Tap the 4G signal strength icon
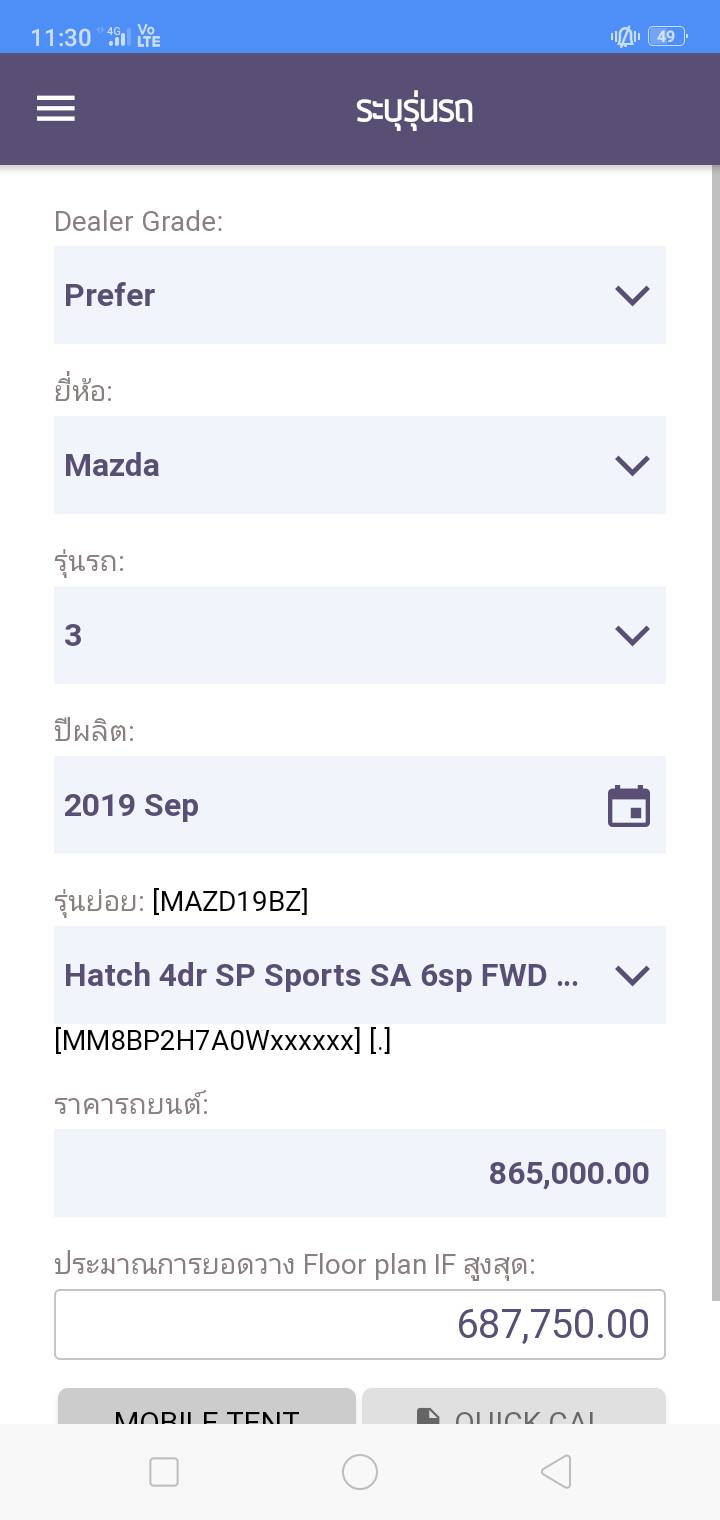 [117, 37]
